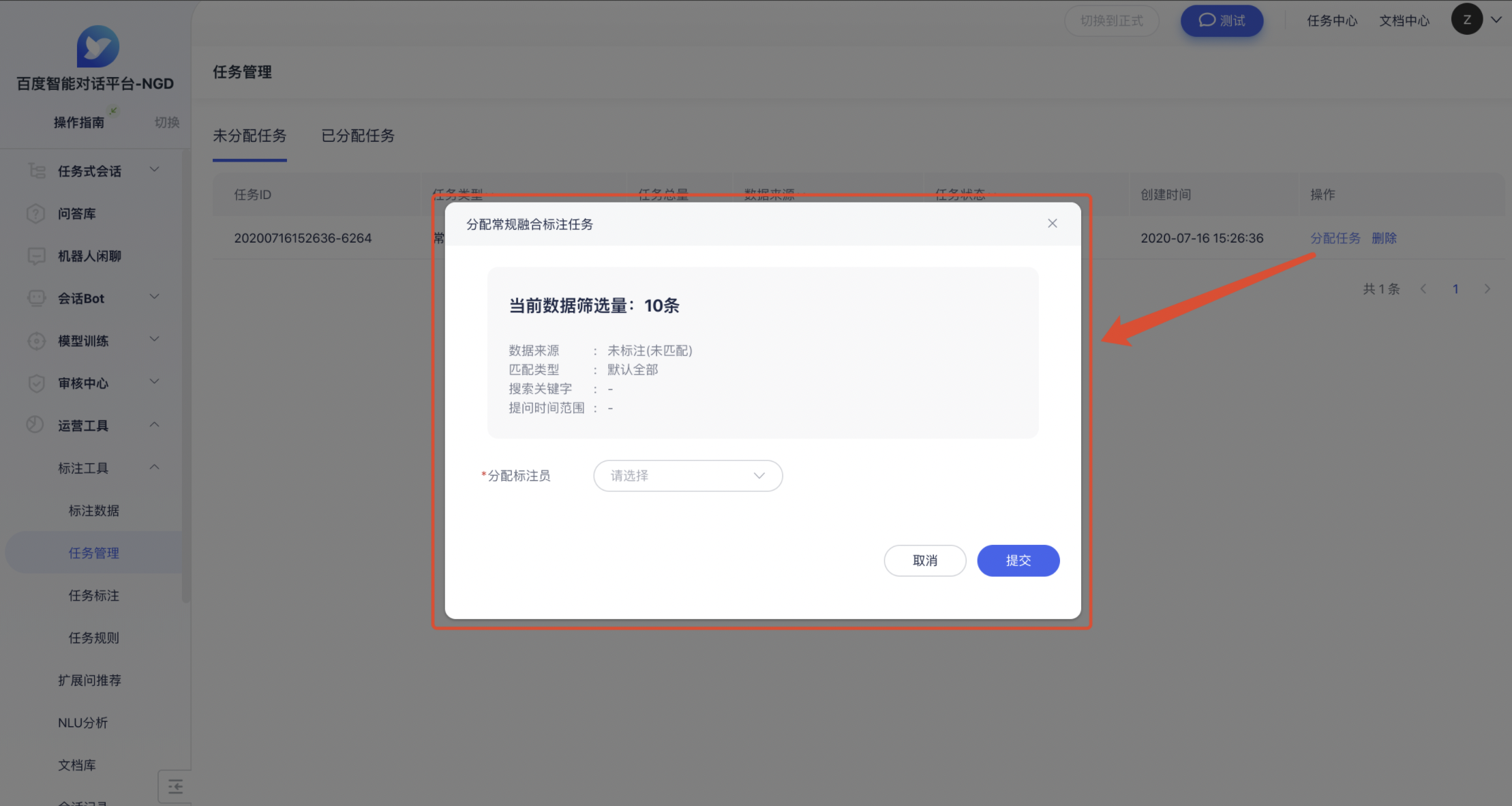
Task: Click the Baidu NGD platform logo
Action: pyautogui.click(x=97, y=46)
